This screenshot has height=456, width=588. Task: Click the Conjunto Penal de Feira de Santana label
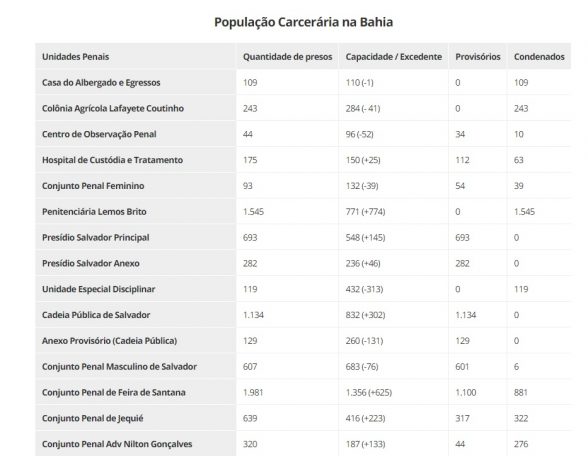click(x=114, y=393)
